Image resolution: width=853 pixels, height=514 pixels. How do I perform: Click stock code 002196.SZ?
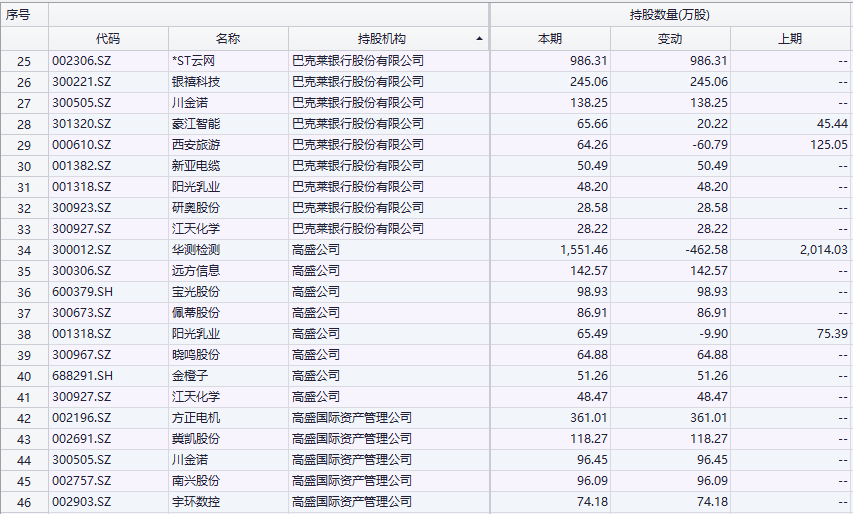pos(82,418)
